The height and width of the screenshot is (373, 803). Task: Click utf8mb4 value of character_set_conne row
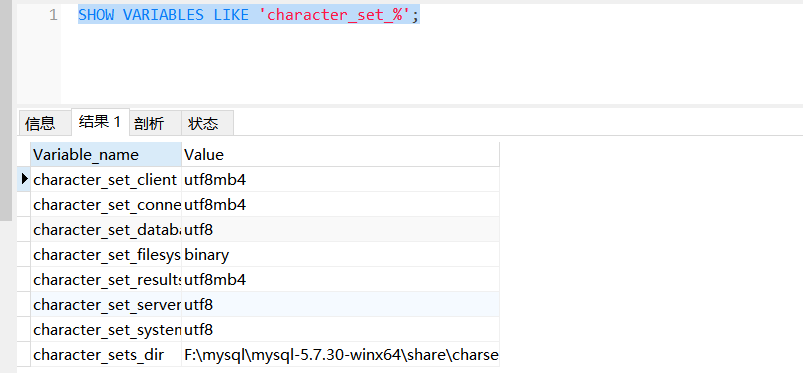pos(341,204)
